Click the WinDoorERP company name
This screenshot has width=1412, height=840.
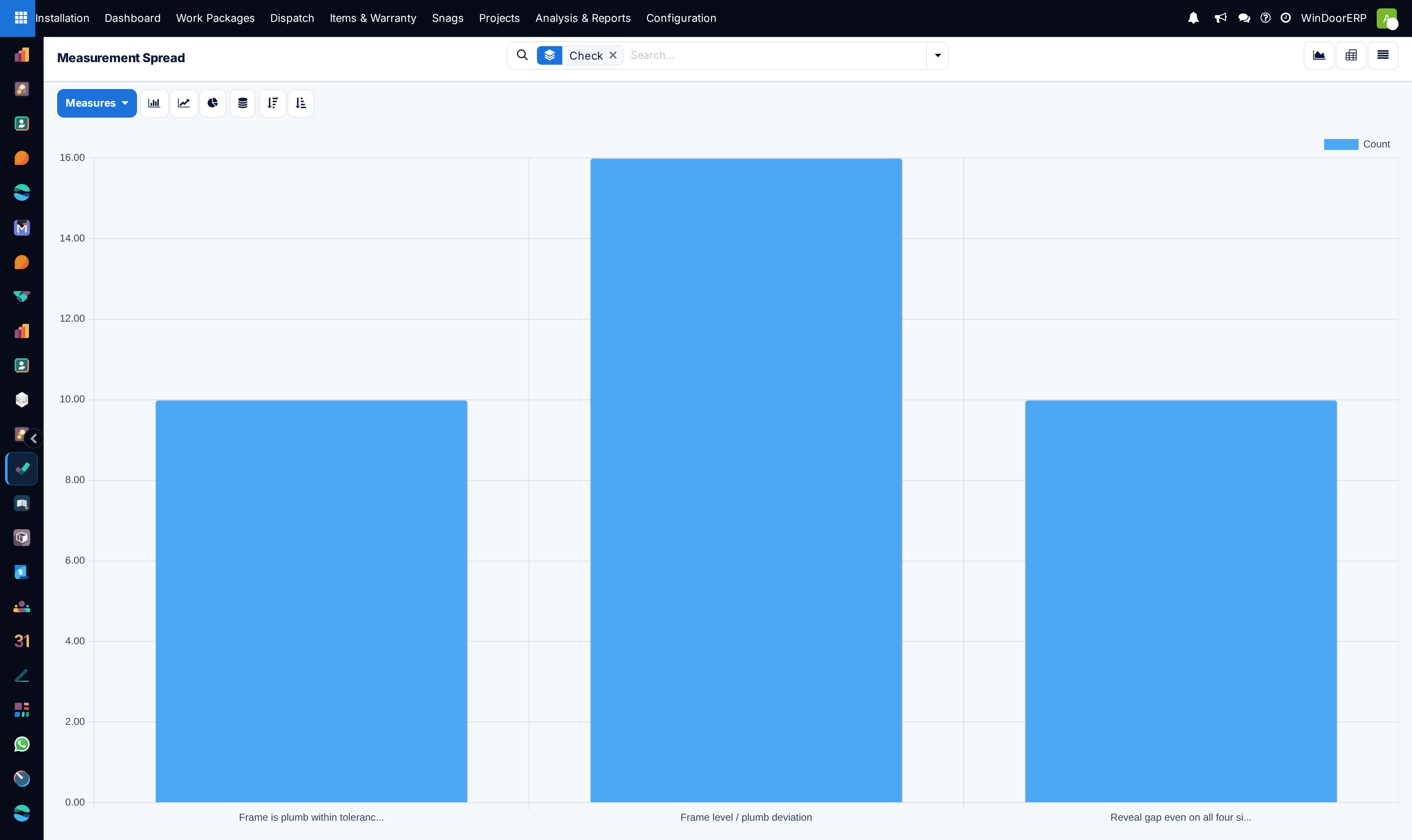tap(1333, 18)
